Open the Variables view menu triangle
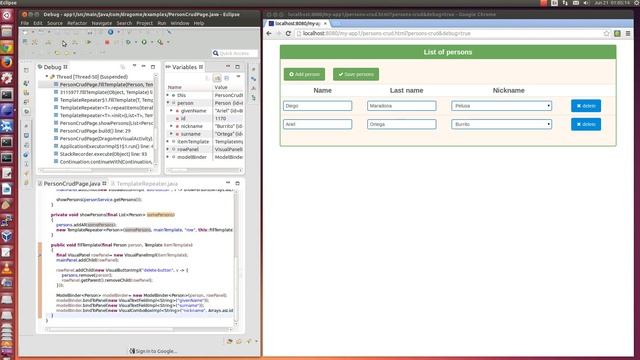This screenshot has height=360, width=640. 238,77
